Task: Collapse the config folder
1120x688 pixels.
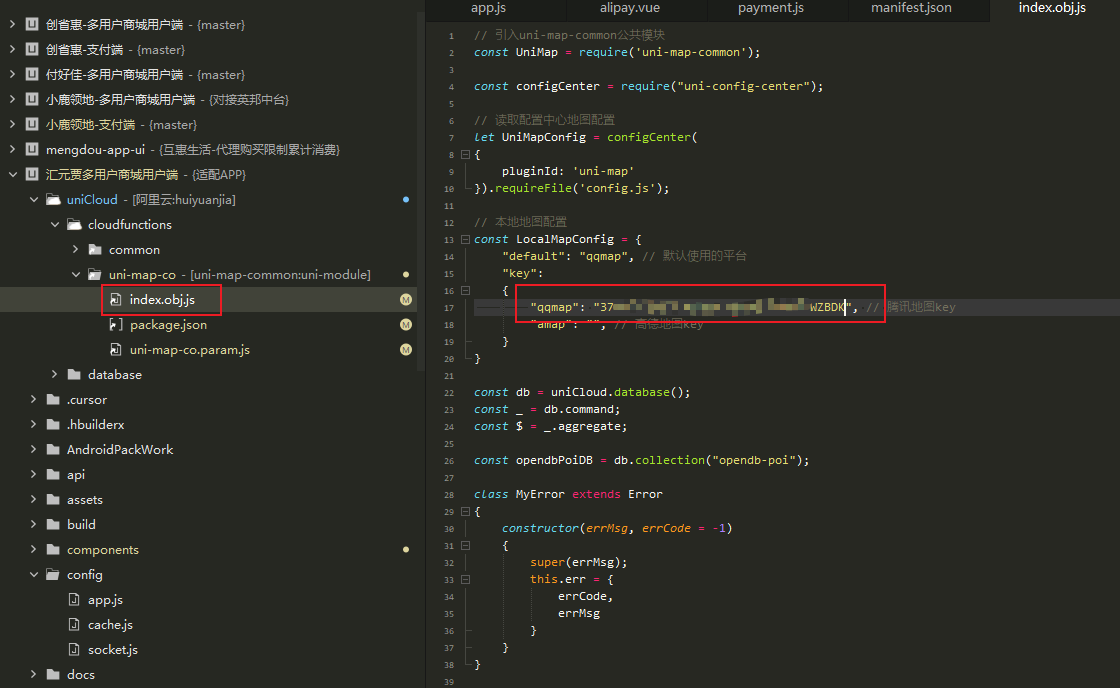Action: (33, 575)
